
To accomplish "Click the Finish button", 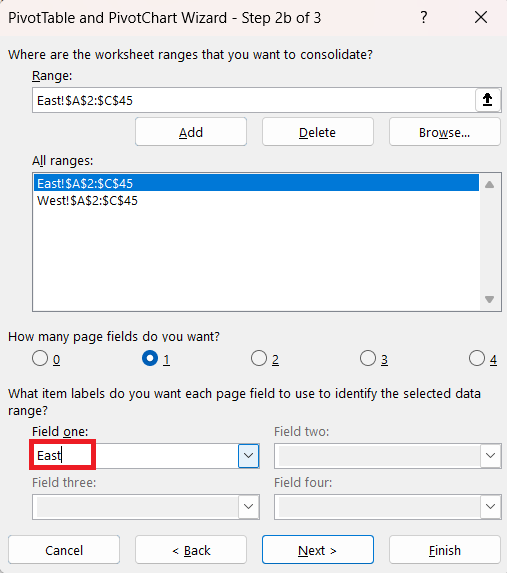I will click(444, 550).
